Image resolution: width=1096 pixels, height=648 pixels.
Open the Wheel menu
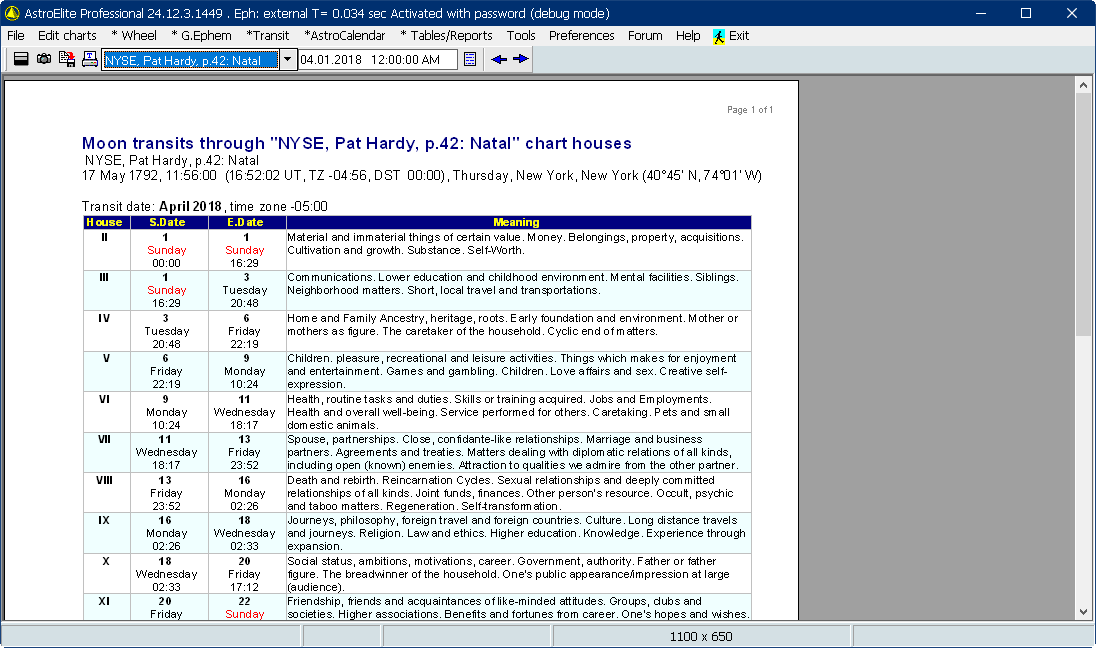point(134,36)
